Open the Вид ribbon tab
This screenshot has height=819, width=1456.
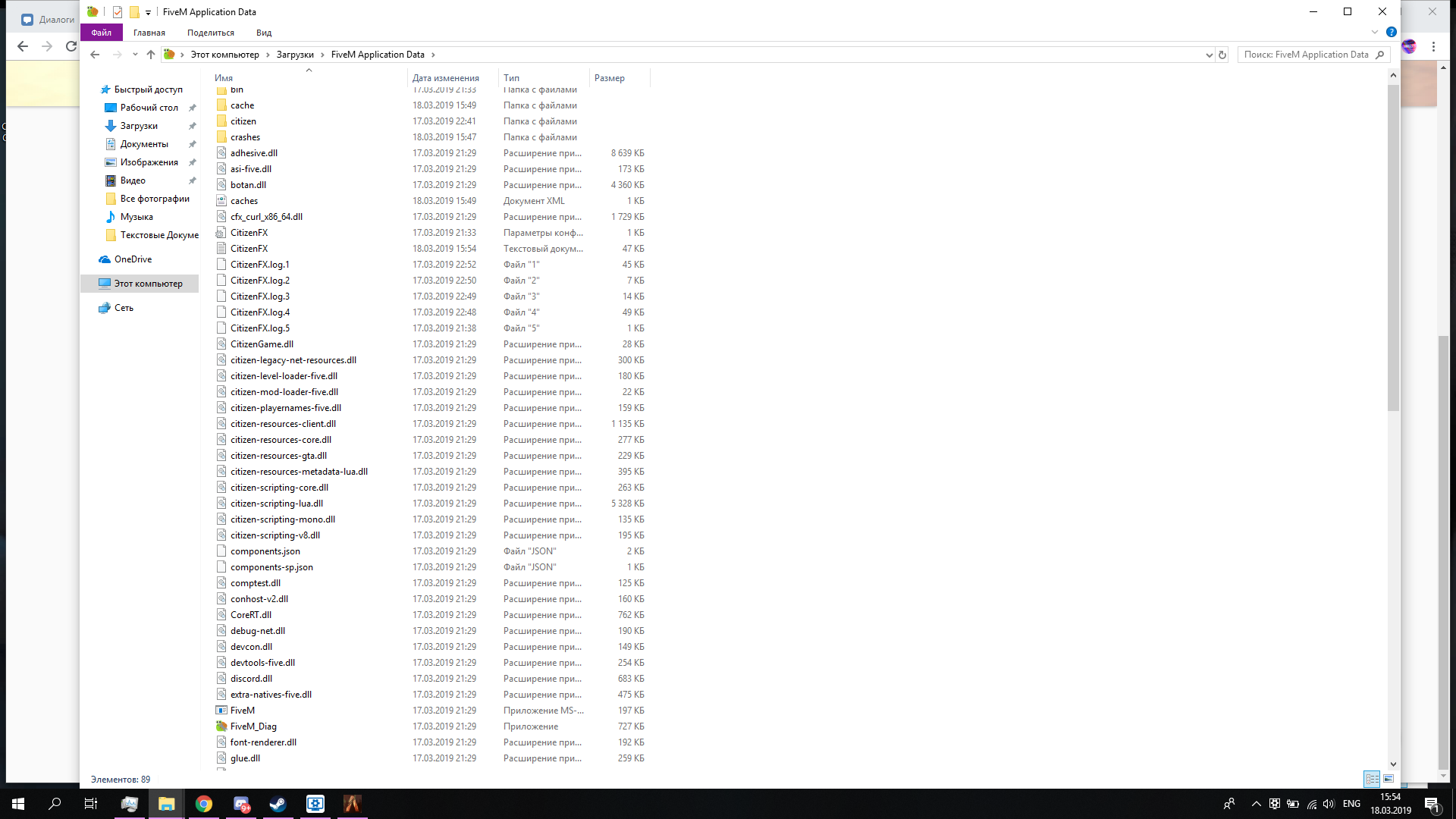[264, 33]
